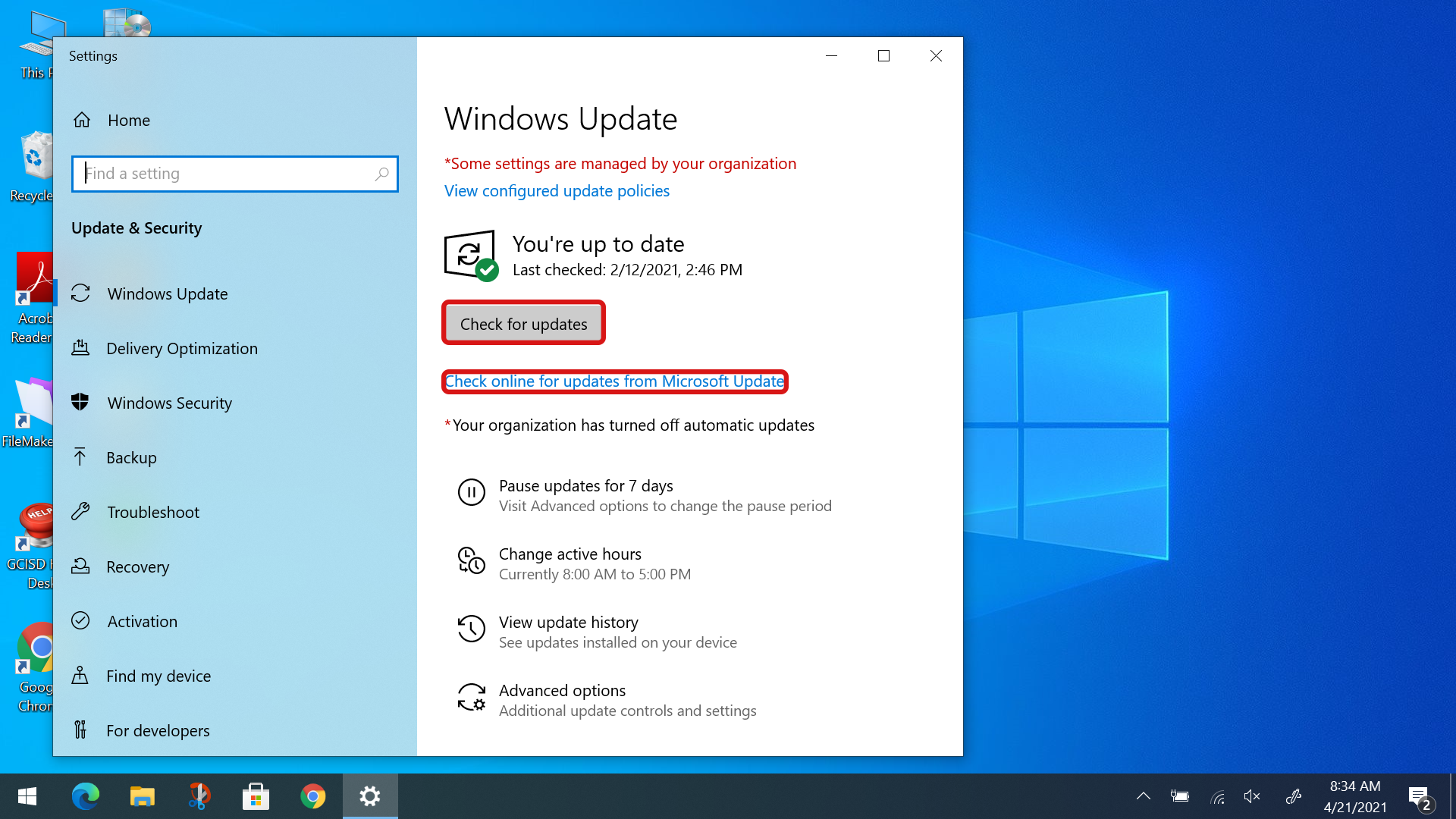Click the Delivery Optimization icon
This screenshot has height=819, width=1456.
pos(81,348)
